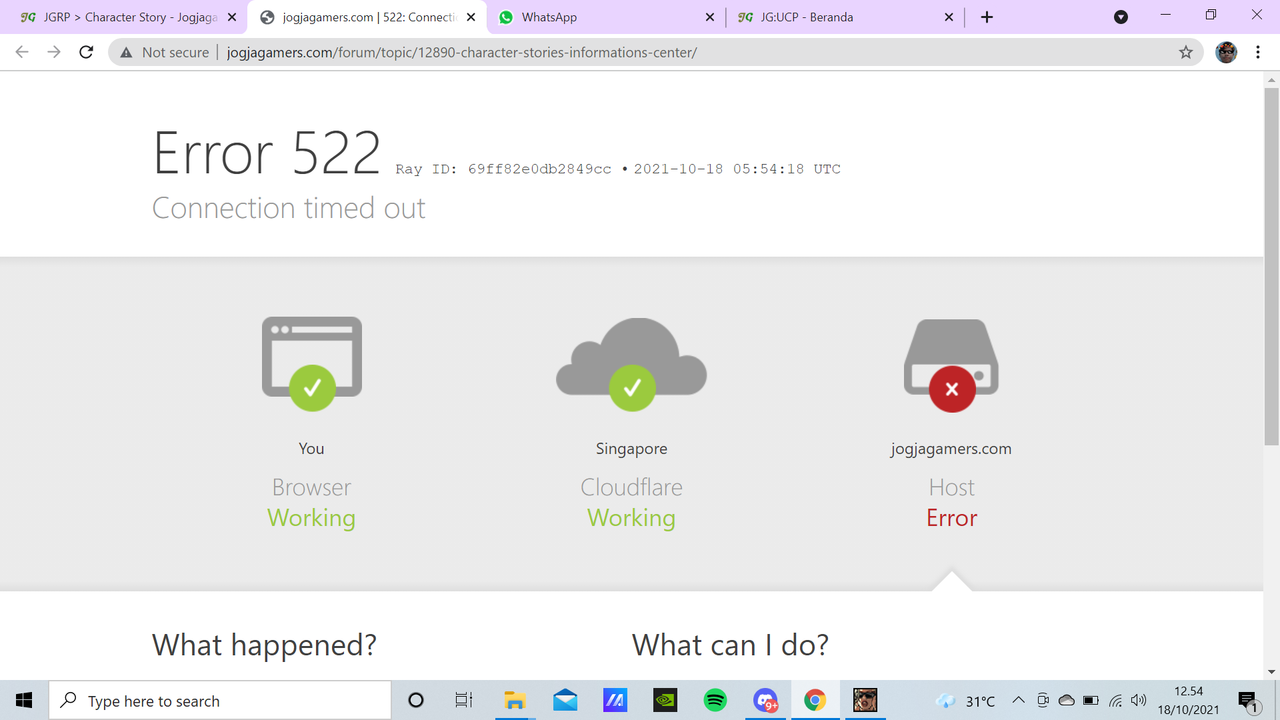
Task: Open the tab search dropdown arrow
Action: [1121, 17]
